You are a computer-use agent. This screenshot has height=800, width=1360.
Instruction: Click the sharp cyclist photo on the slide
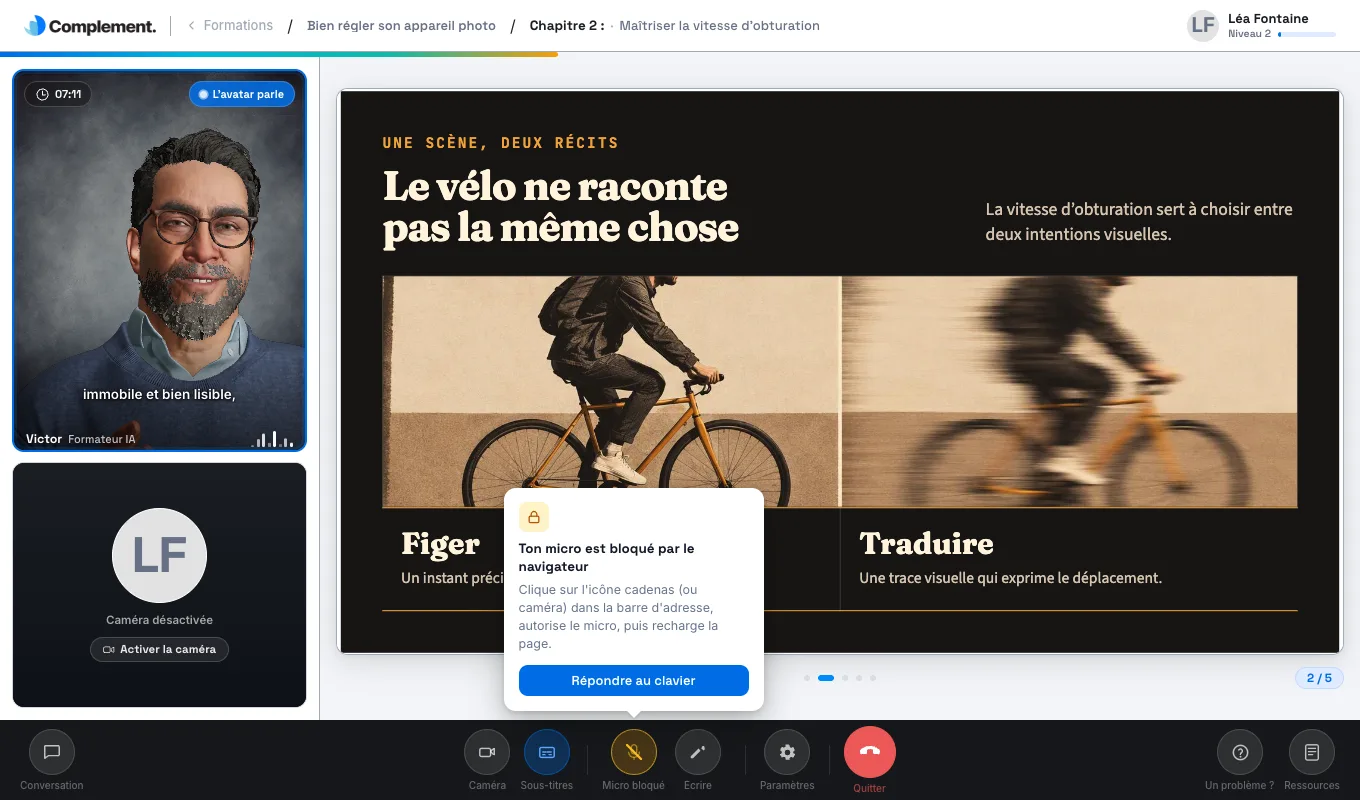click(x=611, y=392)
